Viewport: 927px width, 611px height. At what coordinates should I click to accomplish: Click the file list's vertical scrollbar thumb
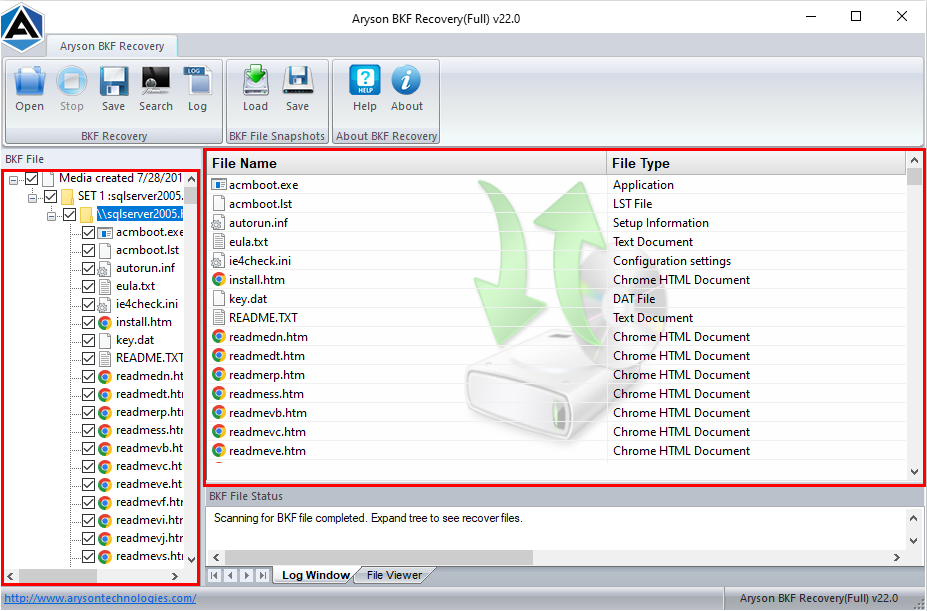915,177
